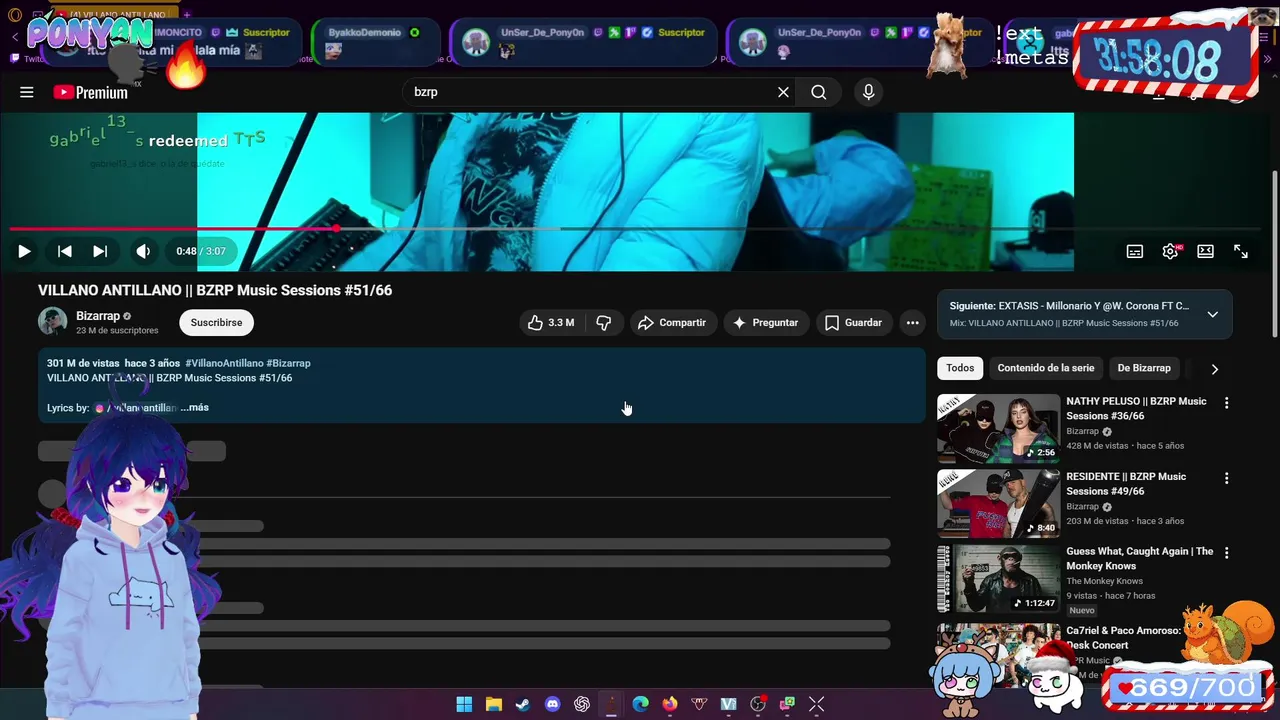Image resolution: width=1280 pixels, height=720 pixels.
Task: Go to YouTube Premium home logo
Action: tap(91, 92)
